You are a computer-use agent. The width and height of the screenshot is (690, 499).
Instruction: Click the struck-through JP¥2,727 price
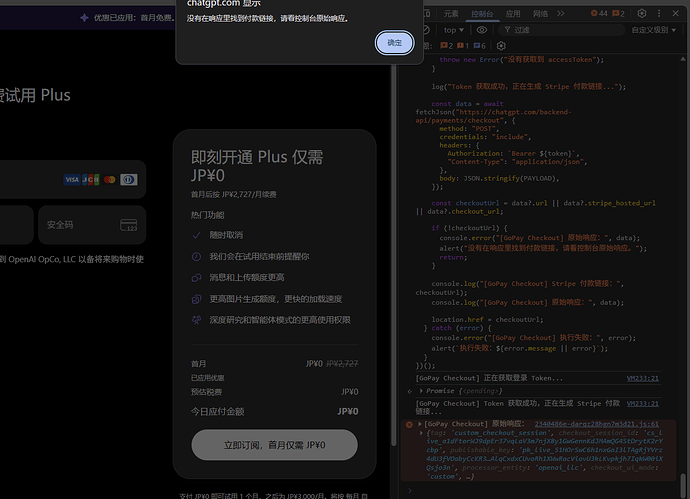(342, 363)
